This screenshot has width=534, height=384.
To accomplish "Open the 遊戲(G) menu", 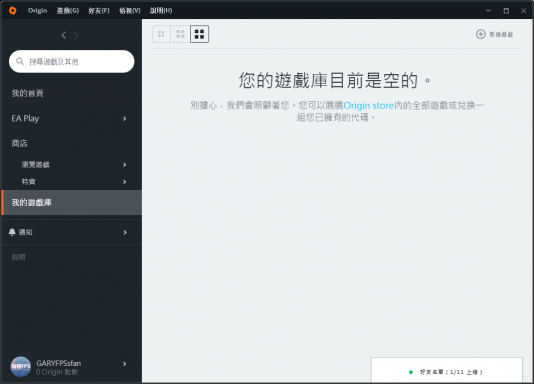I will 68,11.
